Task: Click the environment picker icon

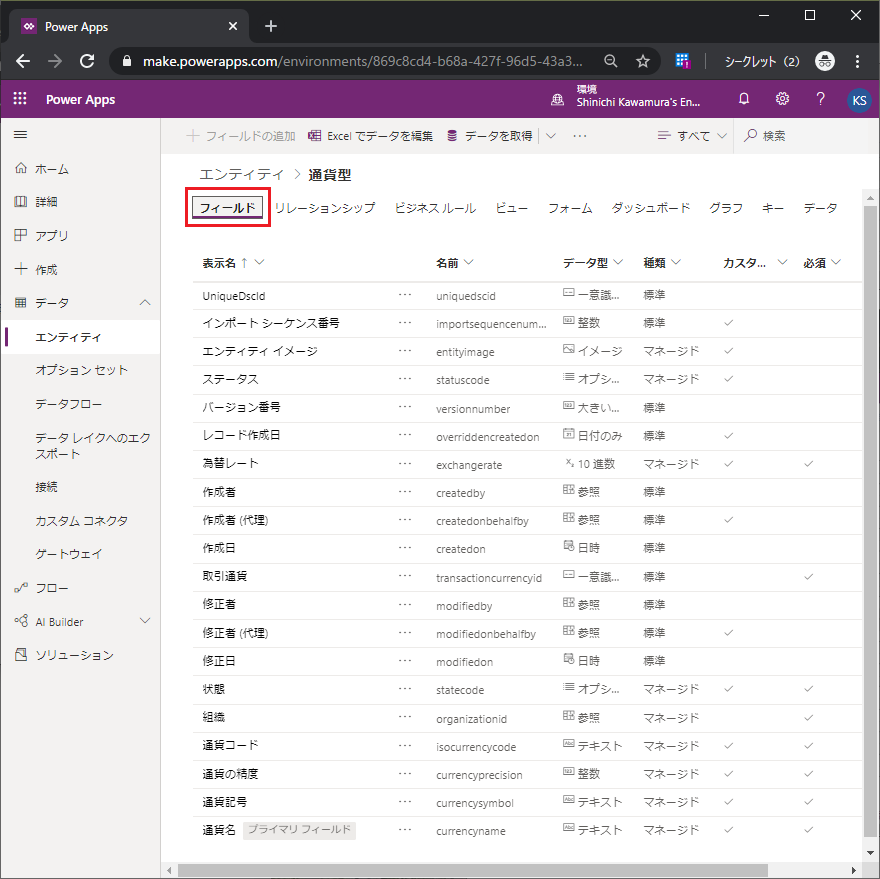Action: [557, 100]
